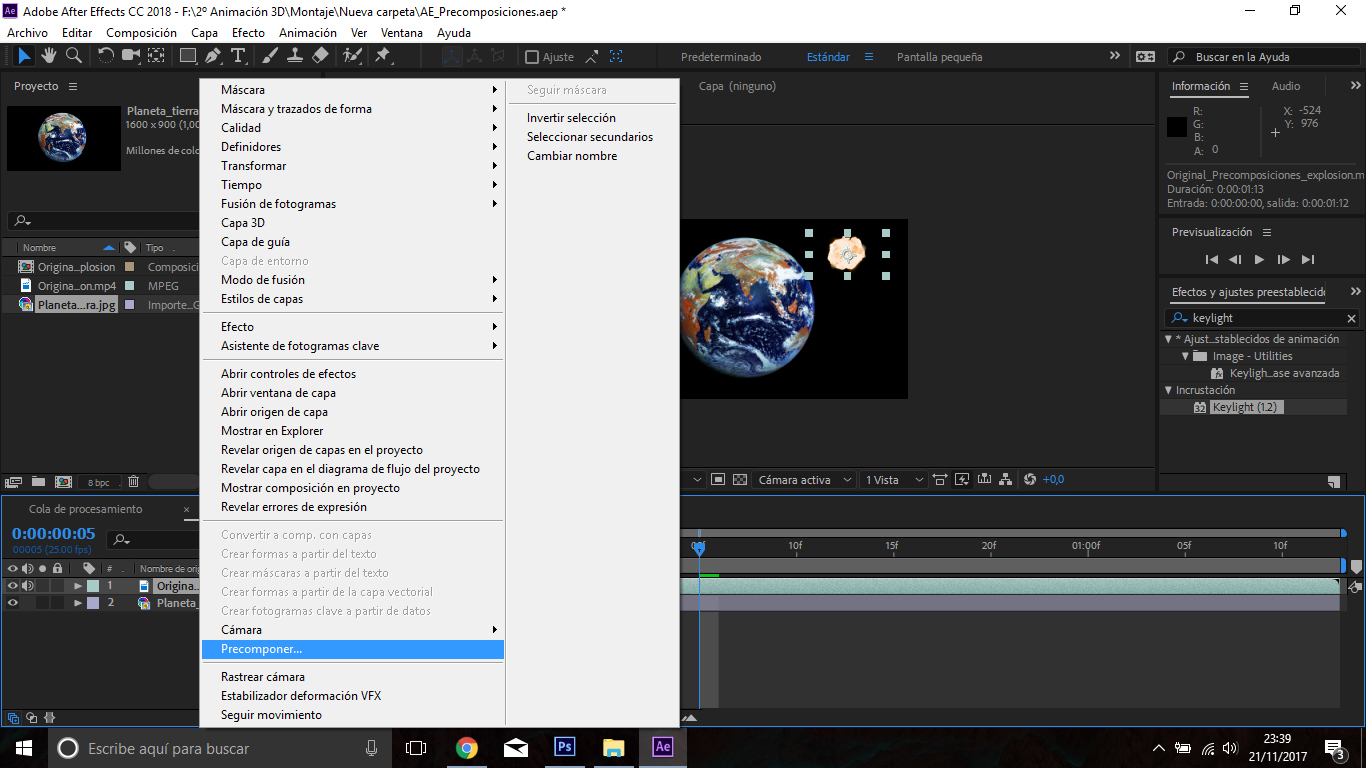Activate the Rotation tool
1366x768 pixels.
(106, 57)
